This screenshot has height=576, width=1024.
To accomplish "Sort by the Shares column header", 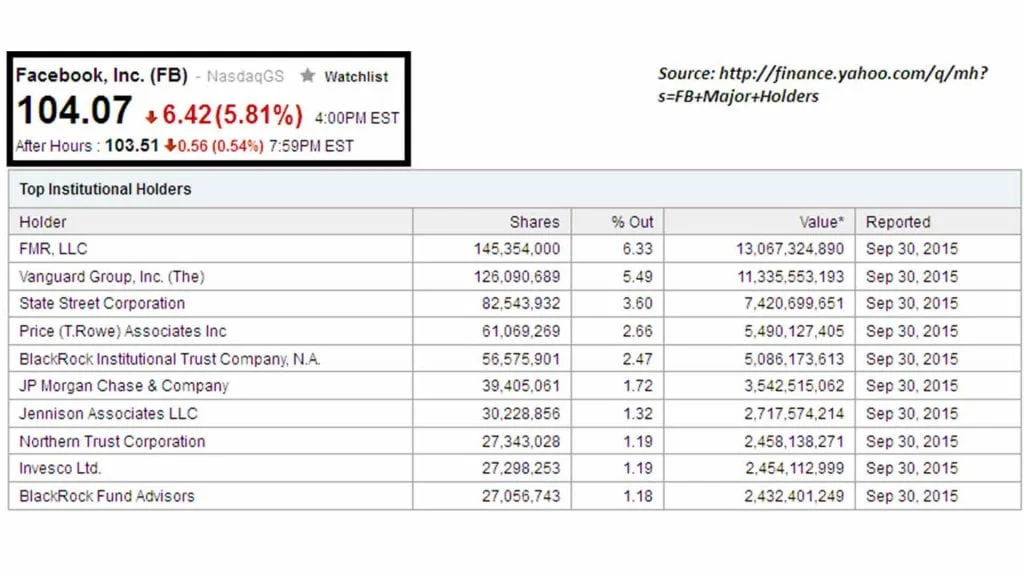I will tap(534, 222).
